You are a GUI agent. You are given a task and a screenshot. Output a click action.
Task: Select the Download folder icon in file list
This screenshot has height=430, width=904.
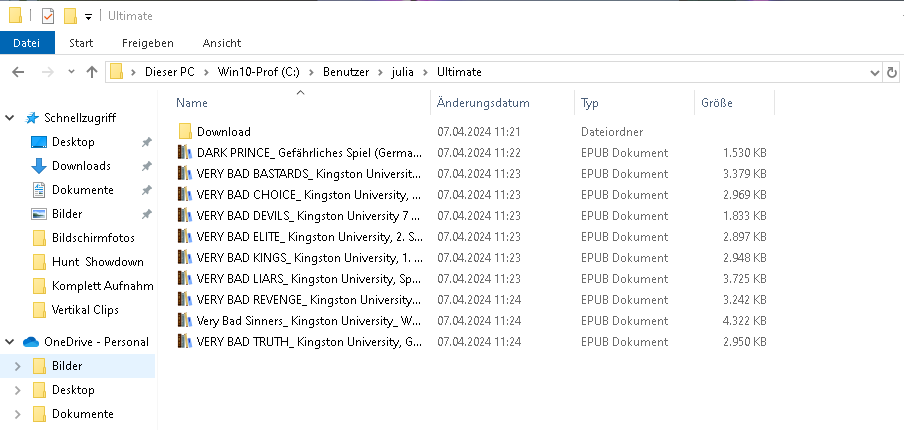tap(185, 132)
